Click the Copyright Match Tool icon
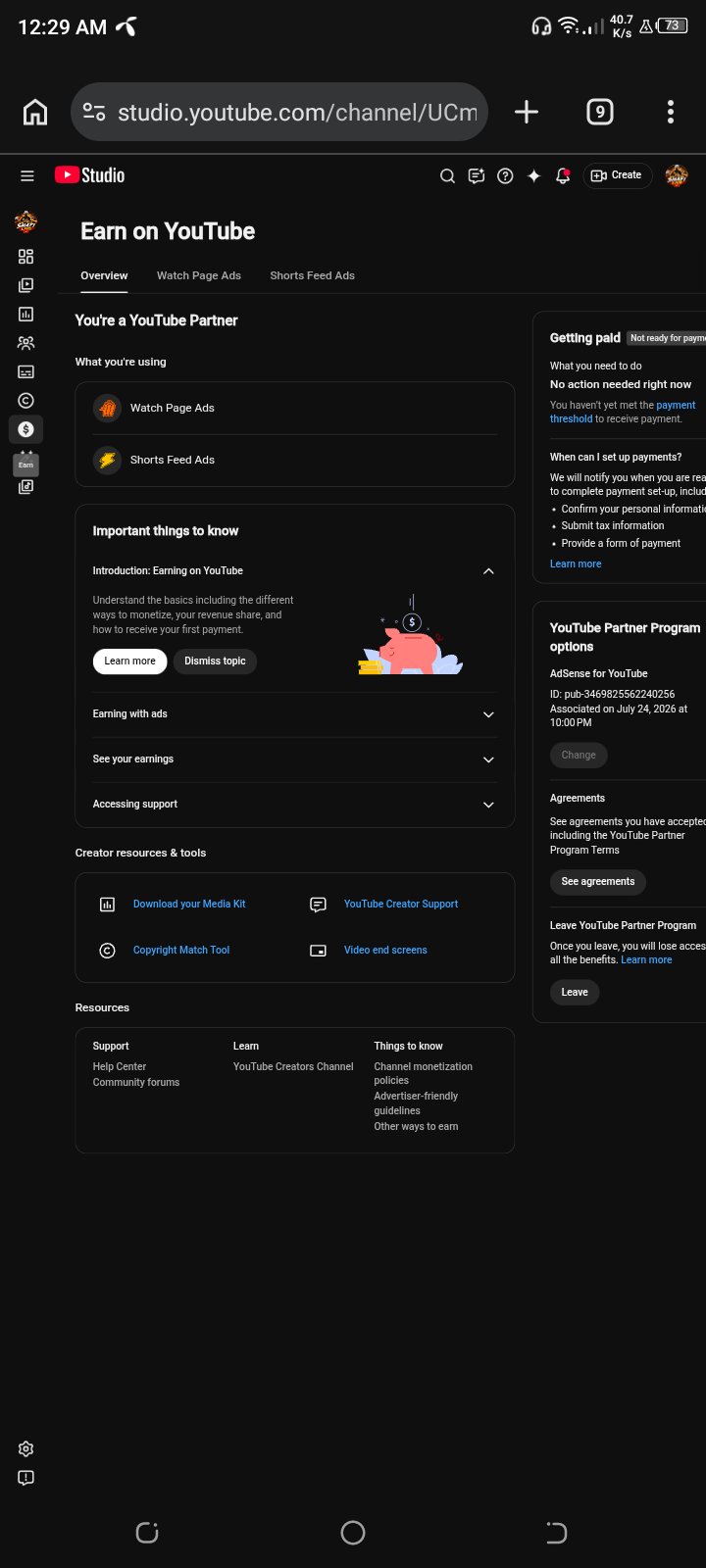 pos(108,951)
